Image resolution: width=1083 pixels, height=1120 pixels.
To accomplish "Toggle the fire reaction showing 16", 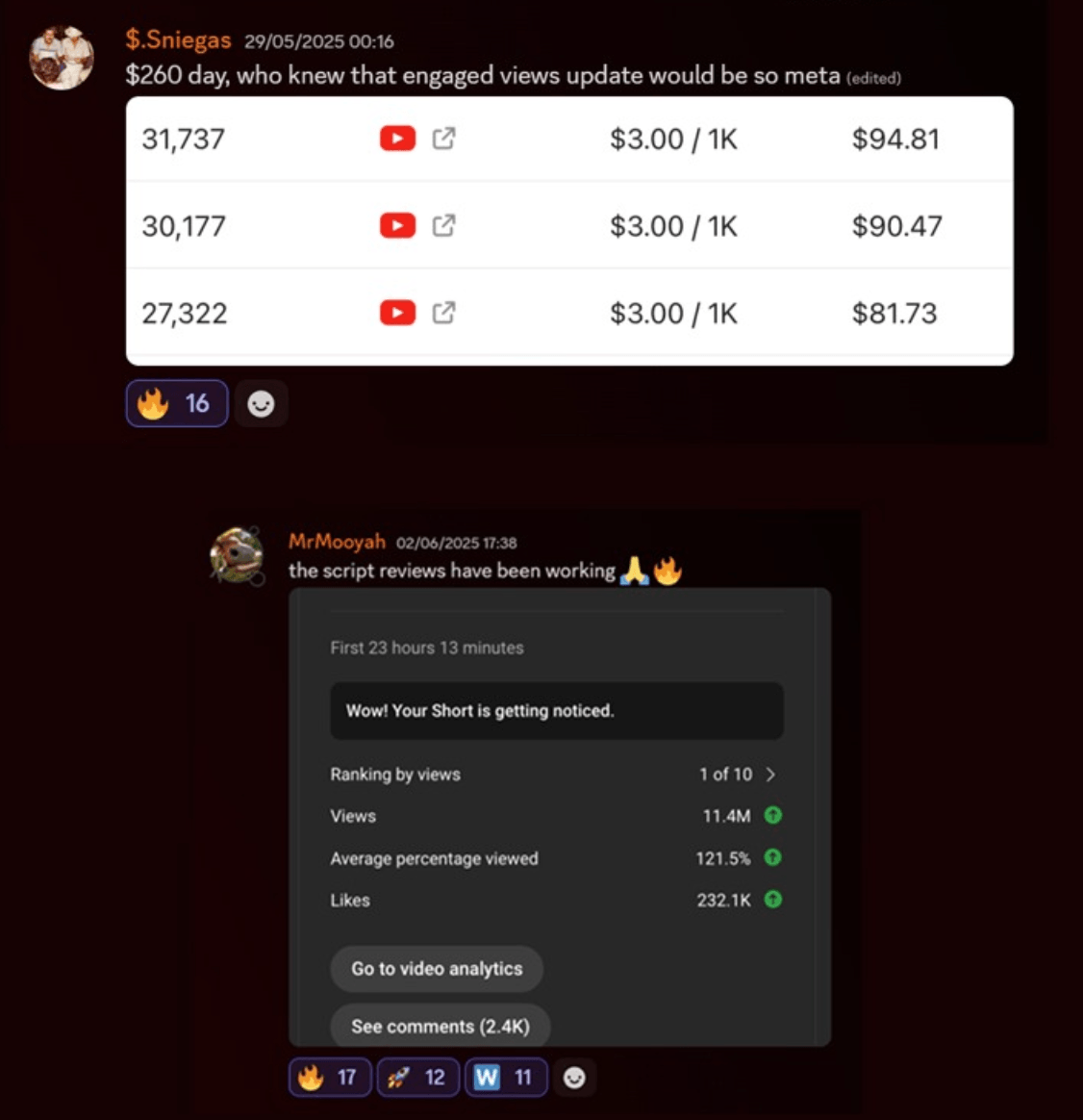I will (177, 403).
